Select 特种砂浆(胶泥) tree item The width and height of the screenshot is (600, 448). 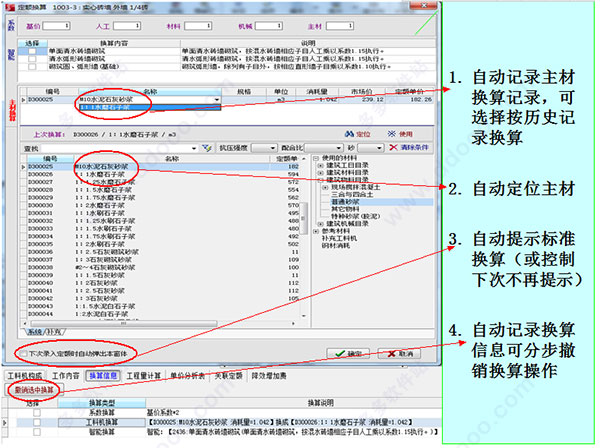pos(355,216)
